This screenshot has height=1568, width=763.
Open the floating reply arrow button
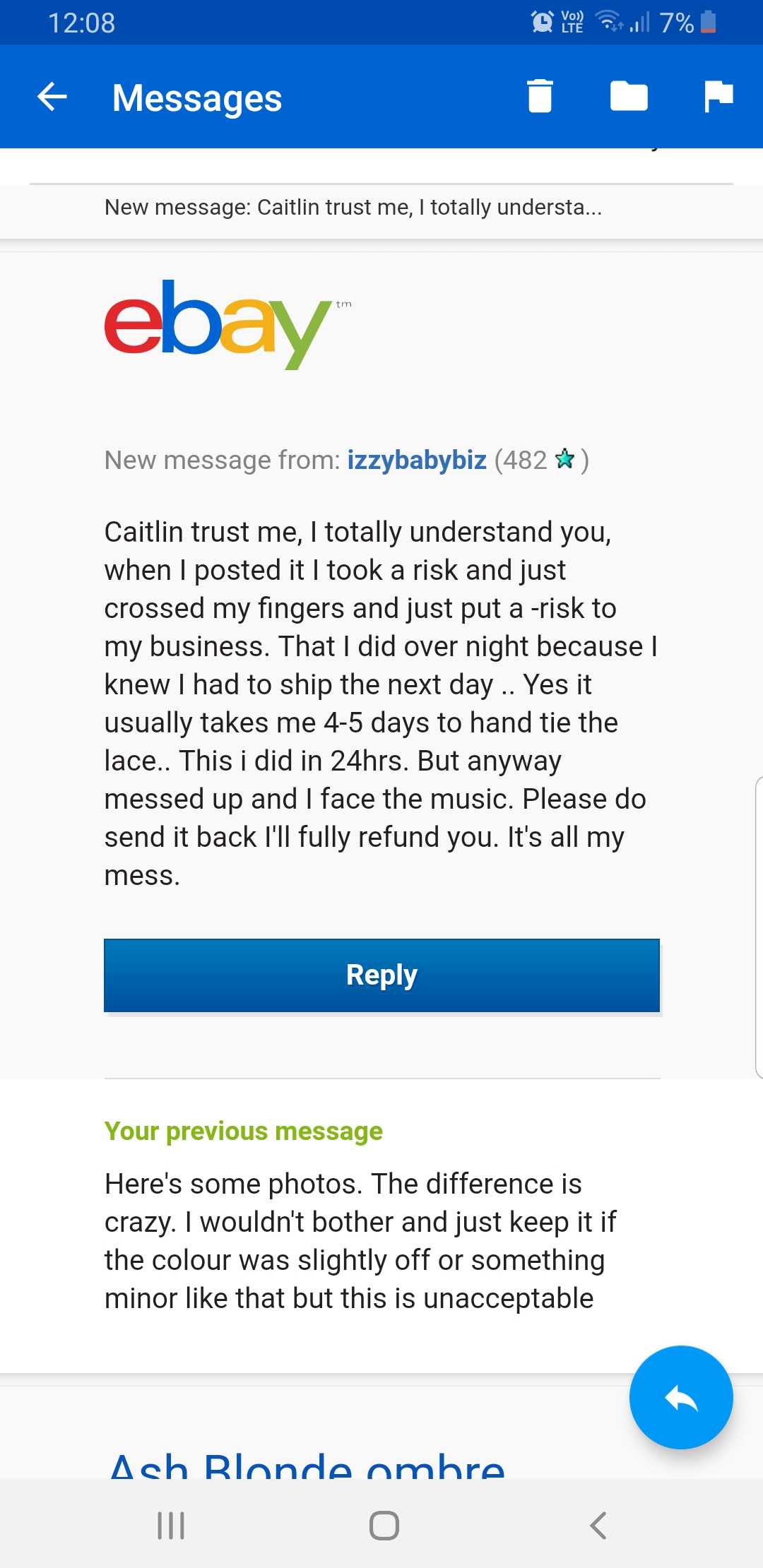coord(680,1398)
